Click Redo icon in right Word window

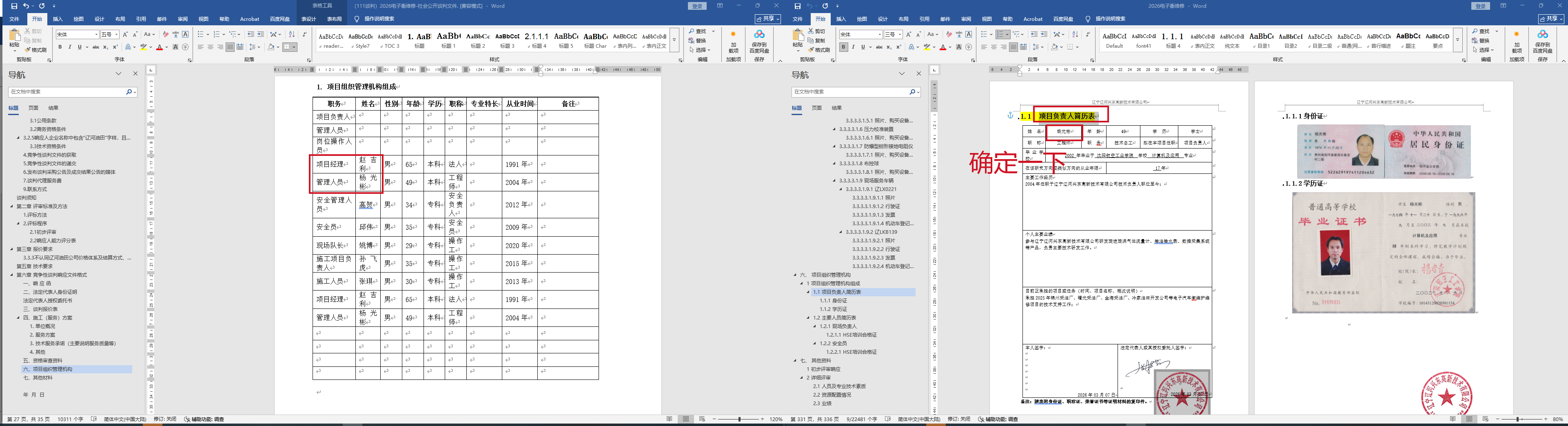pos(825,6)
